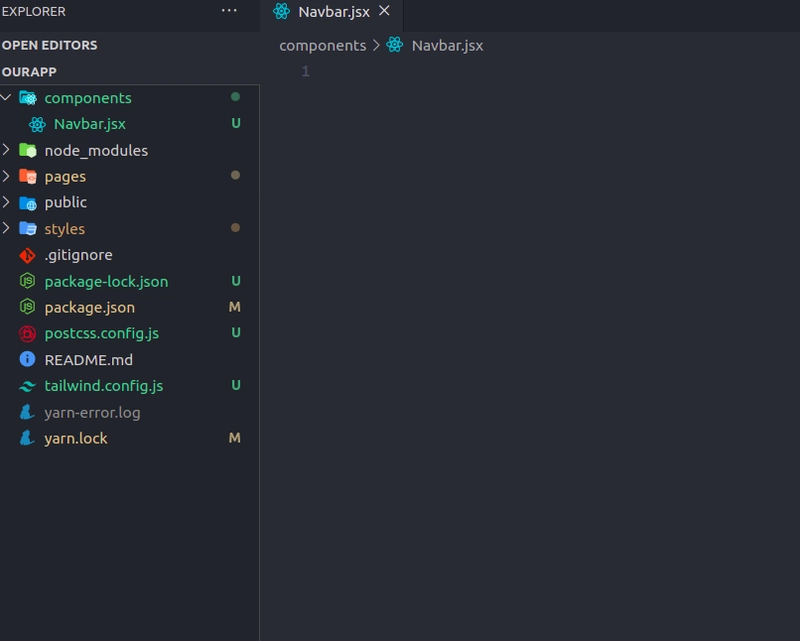Expand the OPEN EDITORS section

49,45
